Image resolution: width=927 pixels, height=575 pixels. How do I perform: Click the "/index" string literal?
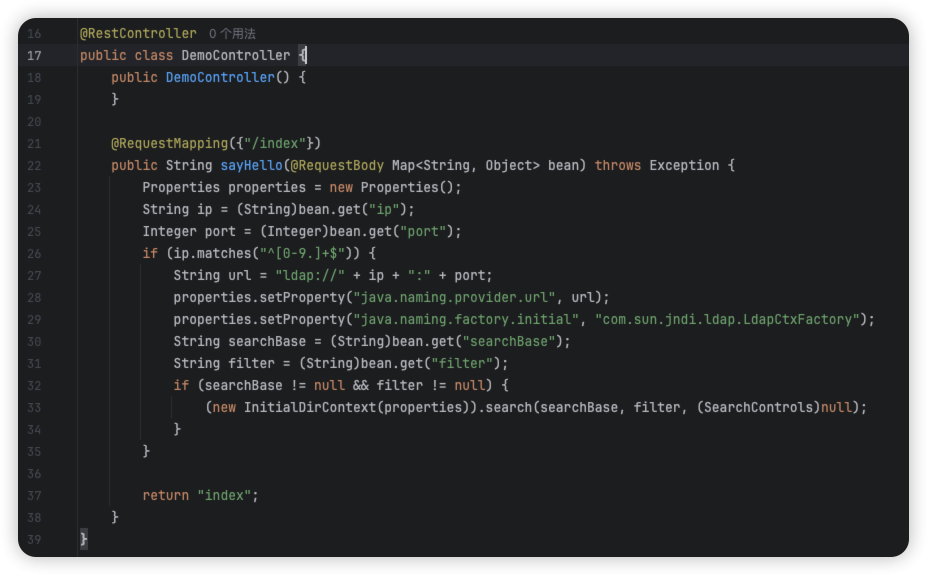point(274,144)
